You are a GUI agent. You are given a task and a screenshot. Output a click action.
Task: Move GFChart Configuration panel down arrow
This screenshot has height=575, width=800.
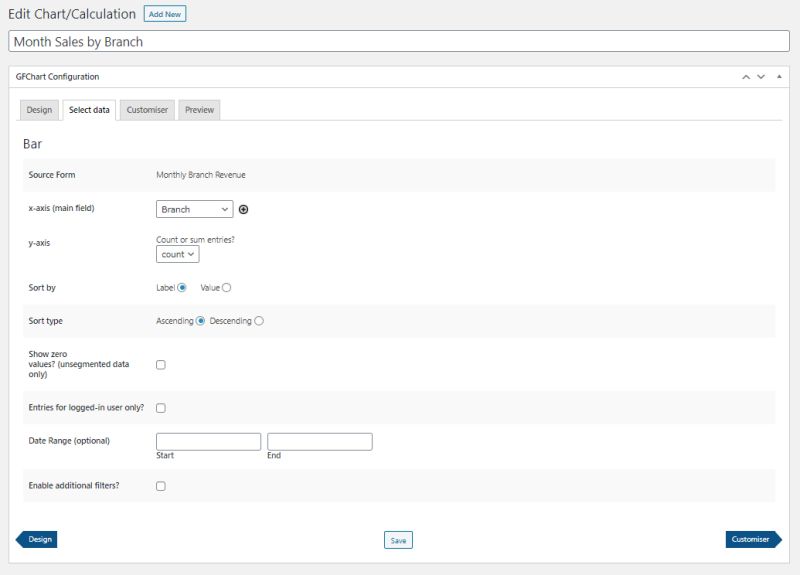coord(761,77)
